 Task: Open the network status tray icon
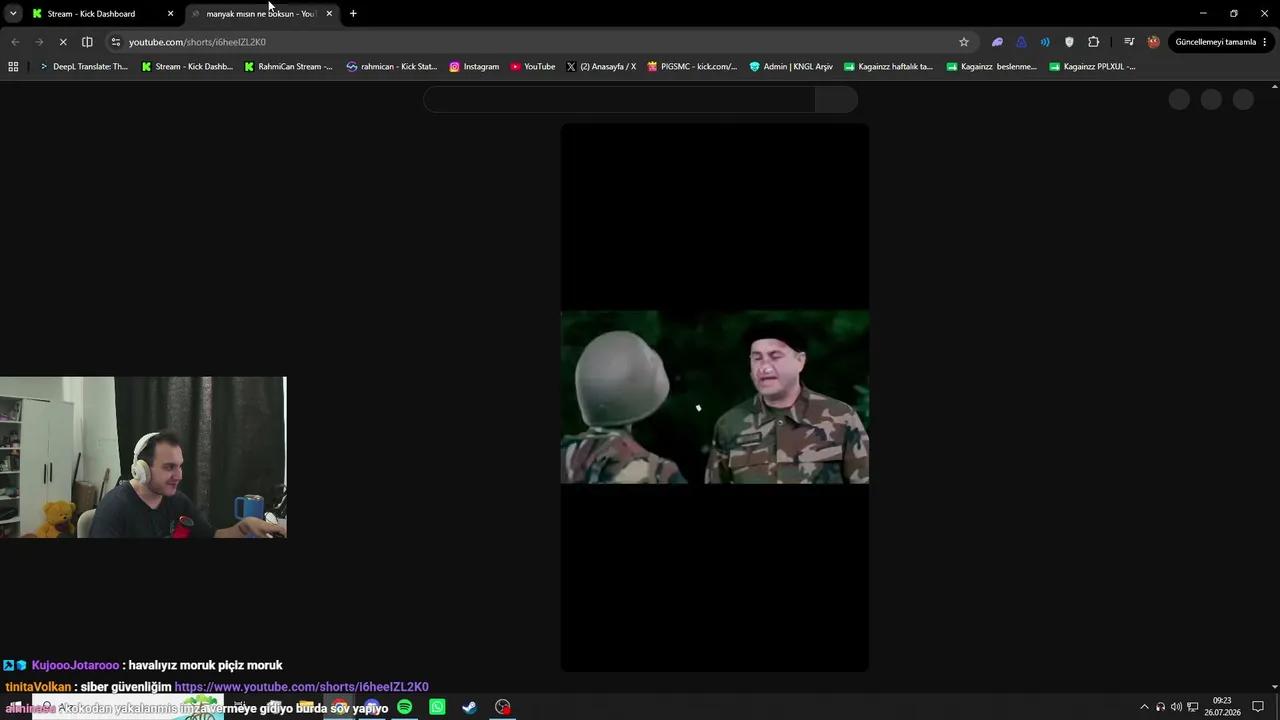(1192, 707)
